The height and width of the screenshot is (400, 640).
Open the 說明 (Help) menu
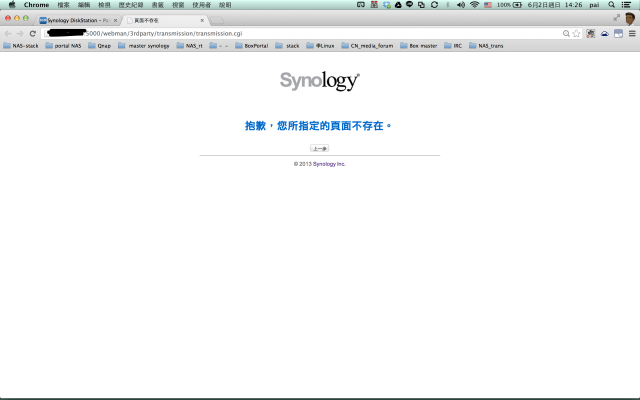pos(225,4)
